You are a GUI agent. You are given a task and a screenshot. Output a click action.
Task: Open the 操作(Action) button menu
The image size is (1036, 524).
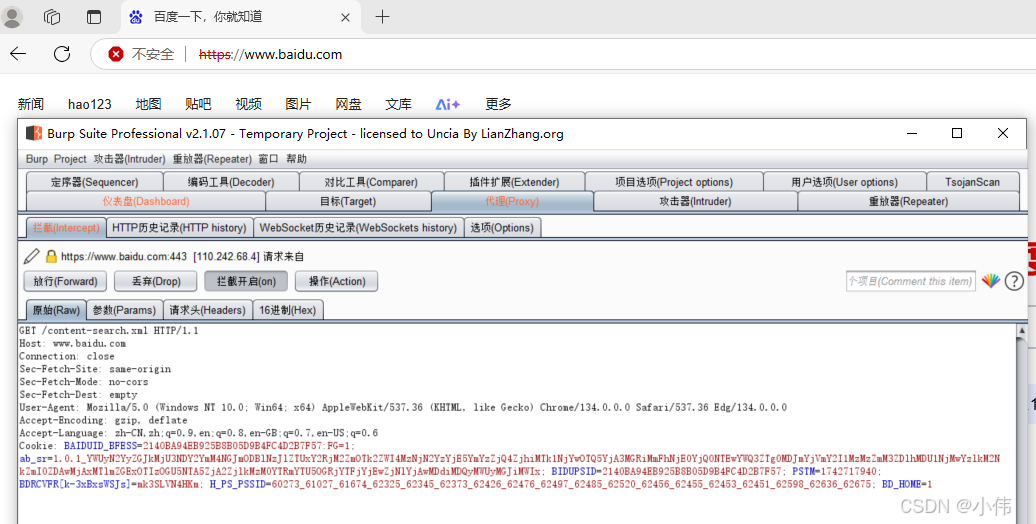[337, 281]
